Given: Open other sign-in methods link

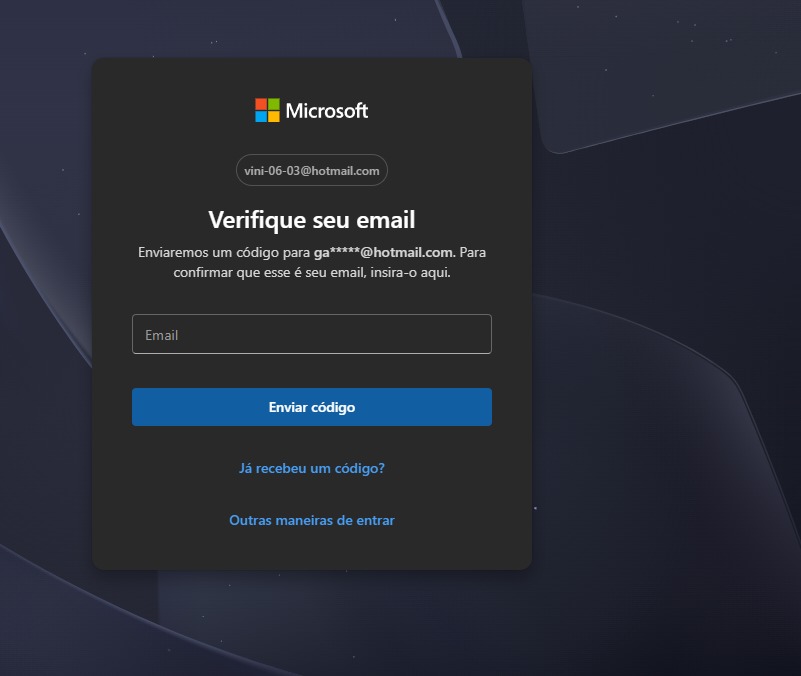Looking at the screenshot, I should click(x=312, y=520).
